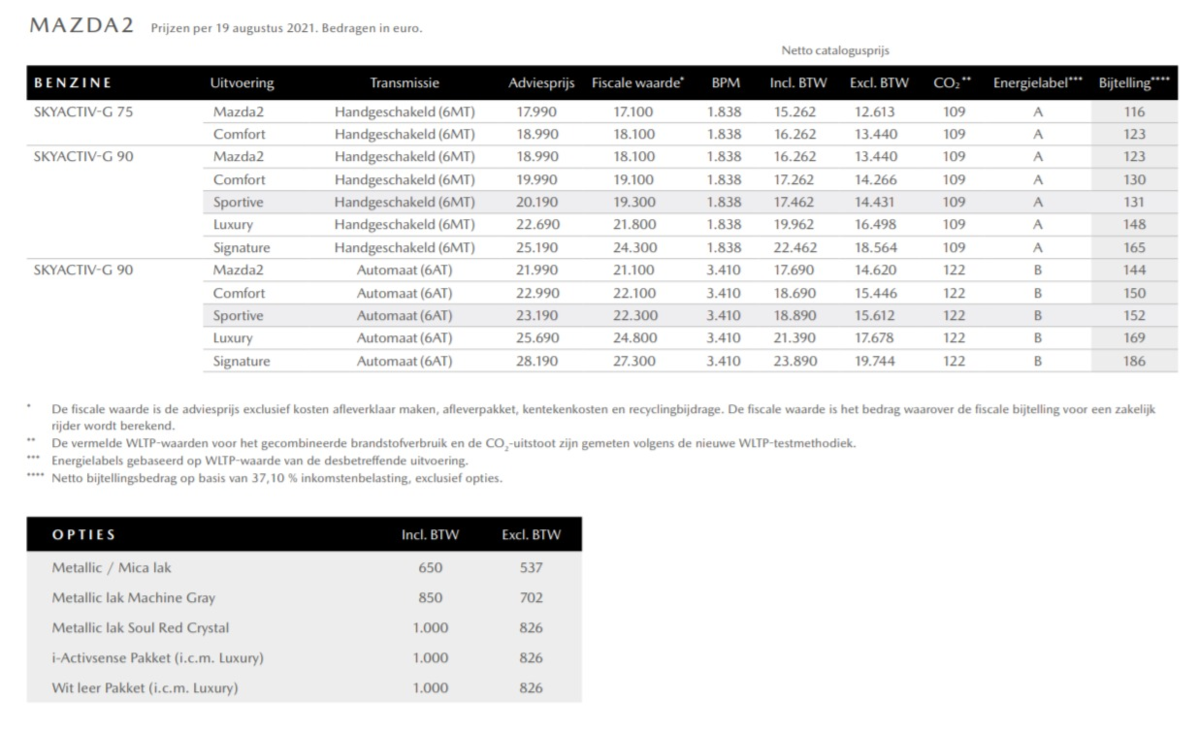The height and width of the screenshot is (733, 1200).
Task: Click Incl. BTW value 17.690
Action: [796, 270]
